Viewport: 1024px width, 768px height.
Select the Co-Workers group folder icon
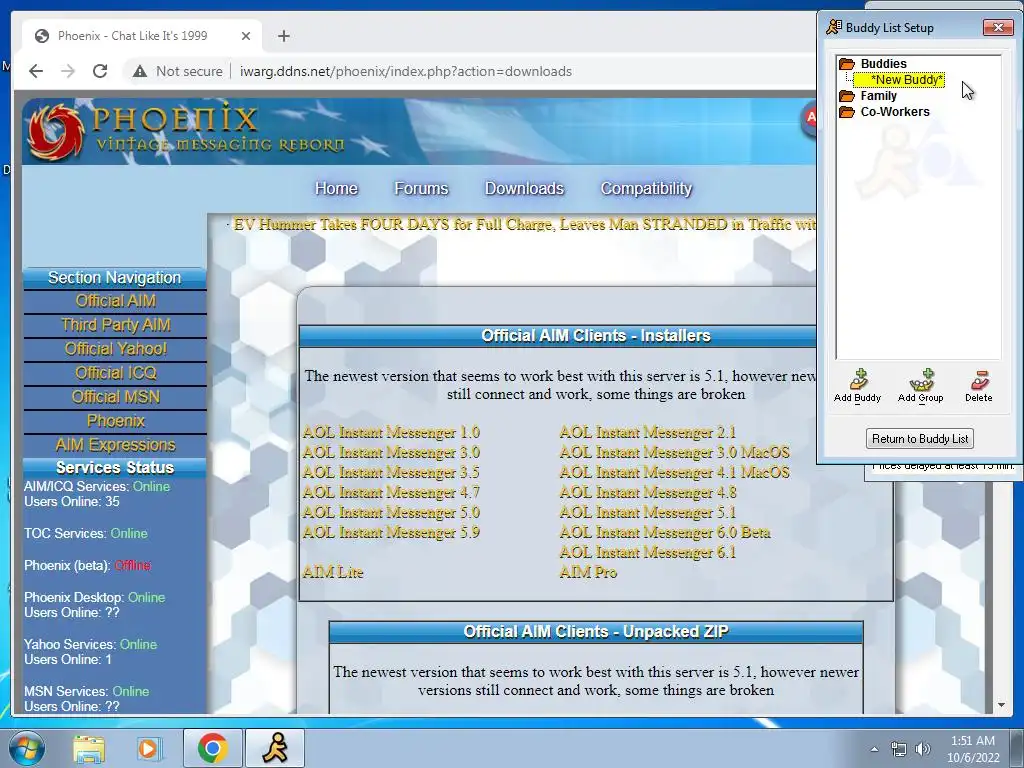coord(847,112)
